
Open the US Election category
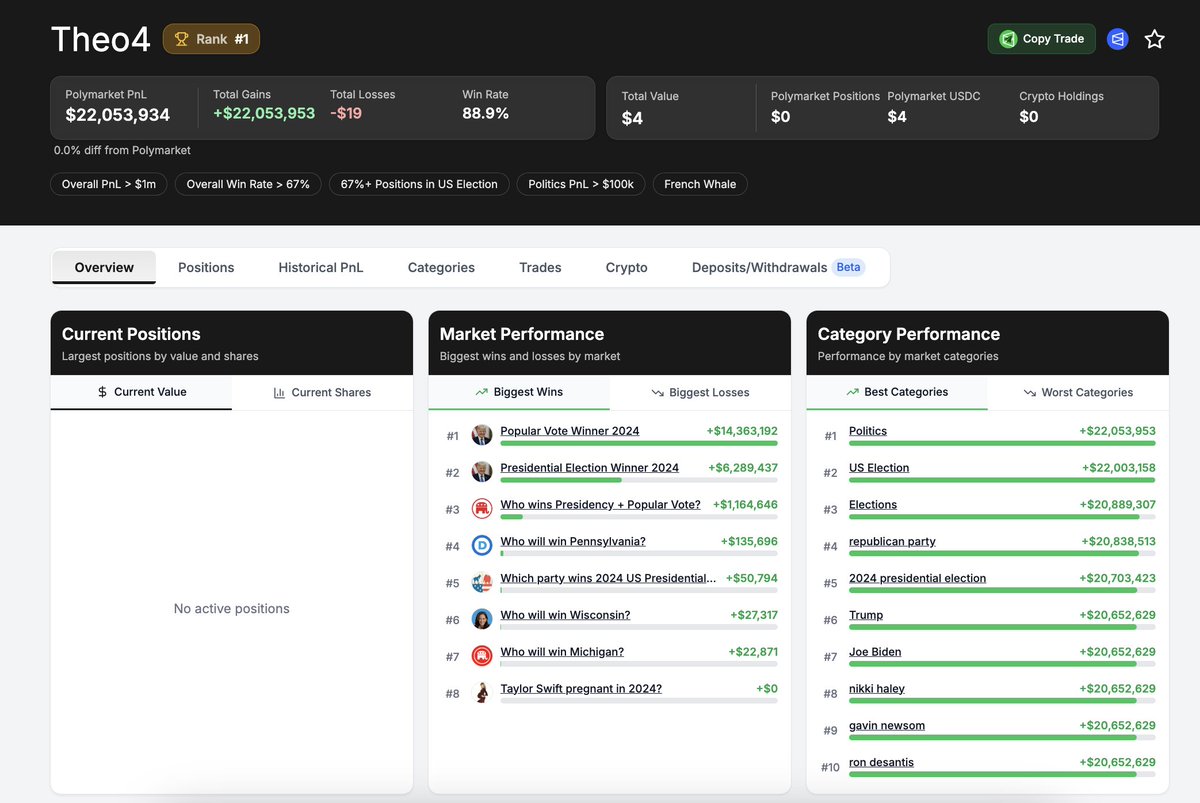point(879,468)
